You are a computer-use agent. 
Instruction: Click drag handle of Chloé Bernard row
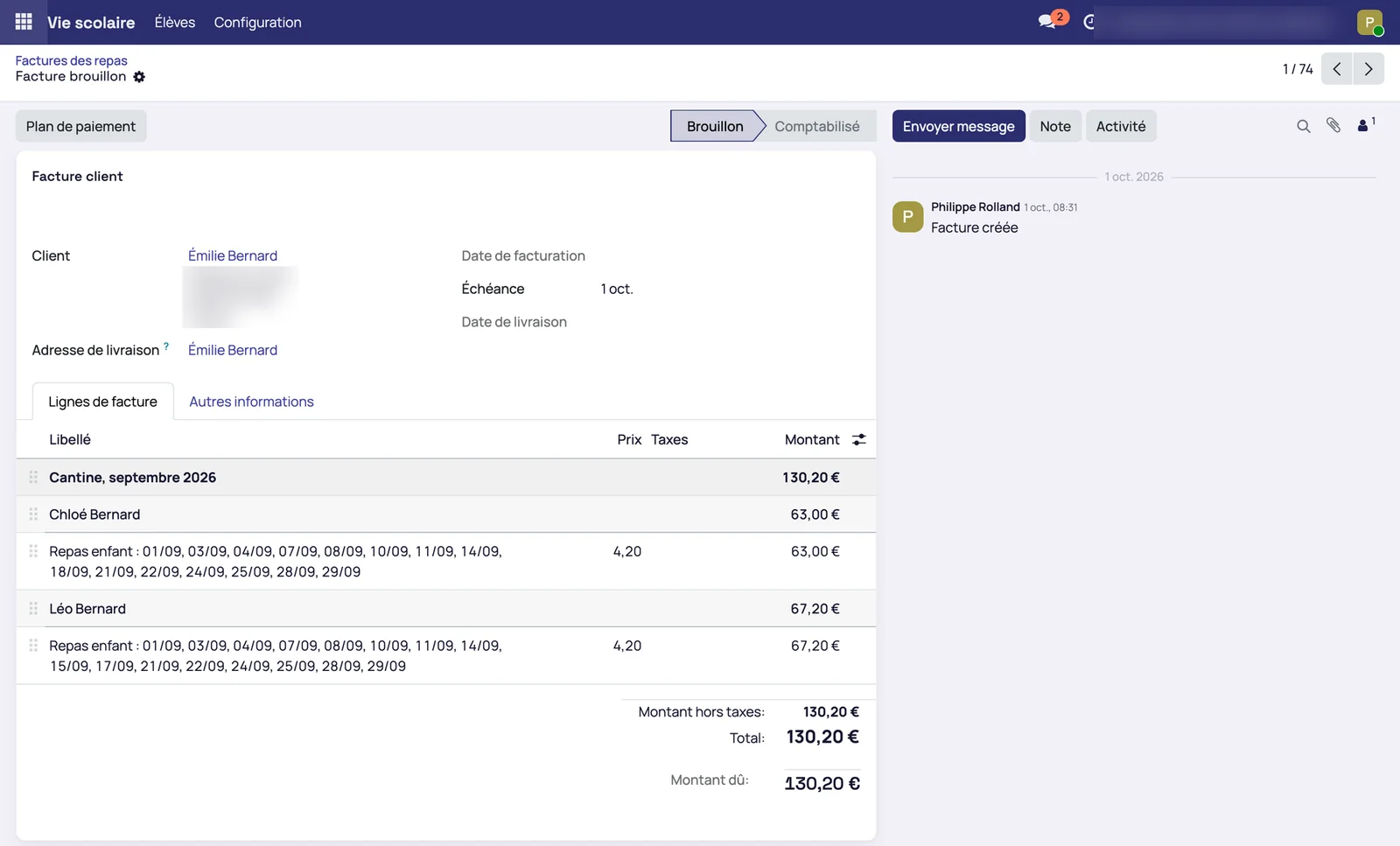(33, 514)
